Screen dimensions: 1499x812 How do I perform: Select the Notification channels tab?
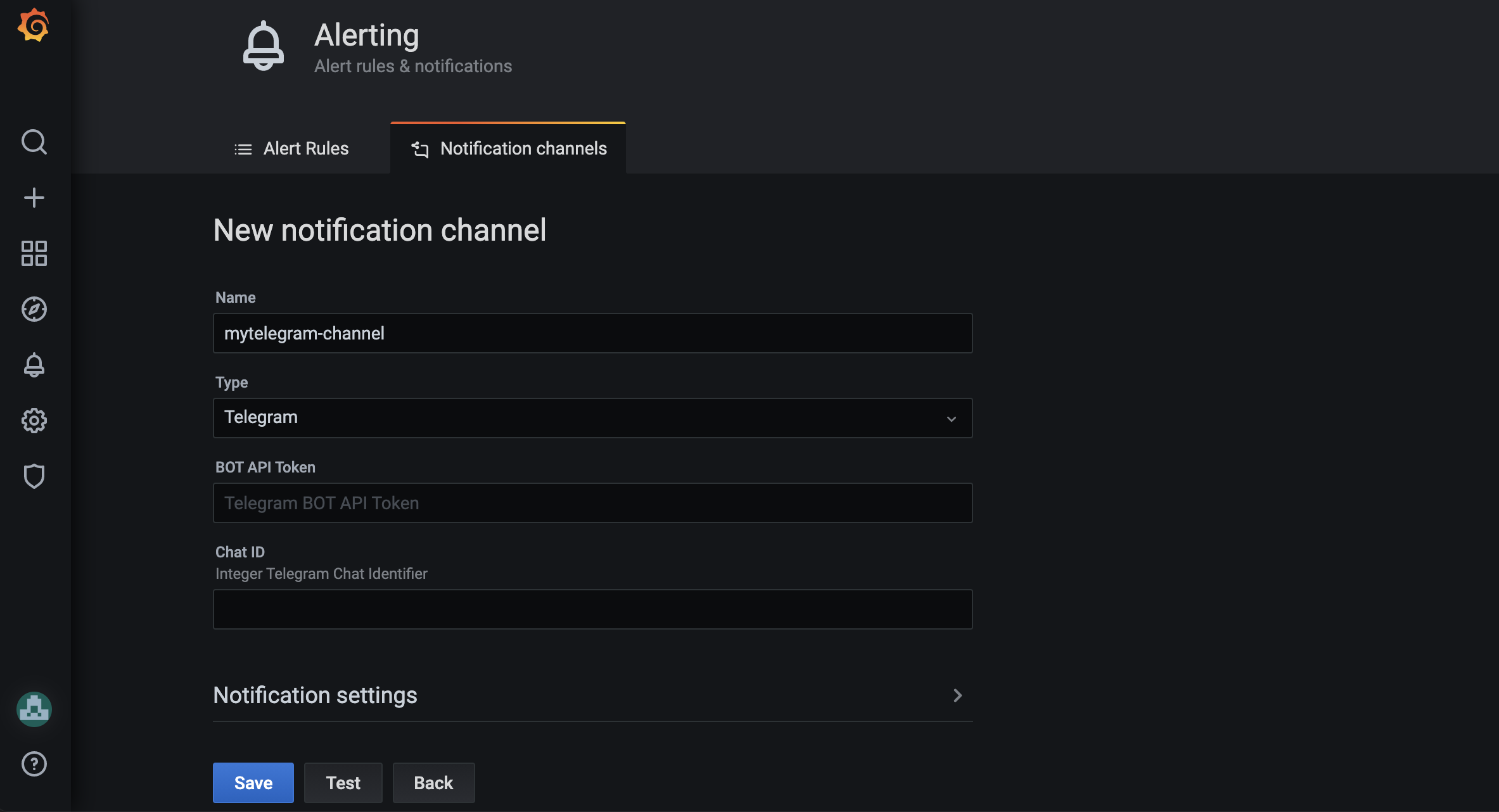pyautogui.click(x=508, y=148)
